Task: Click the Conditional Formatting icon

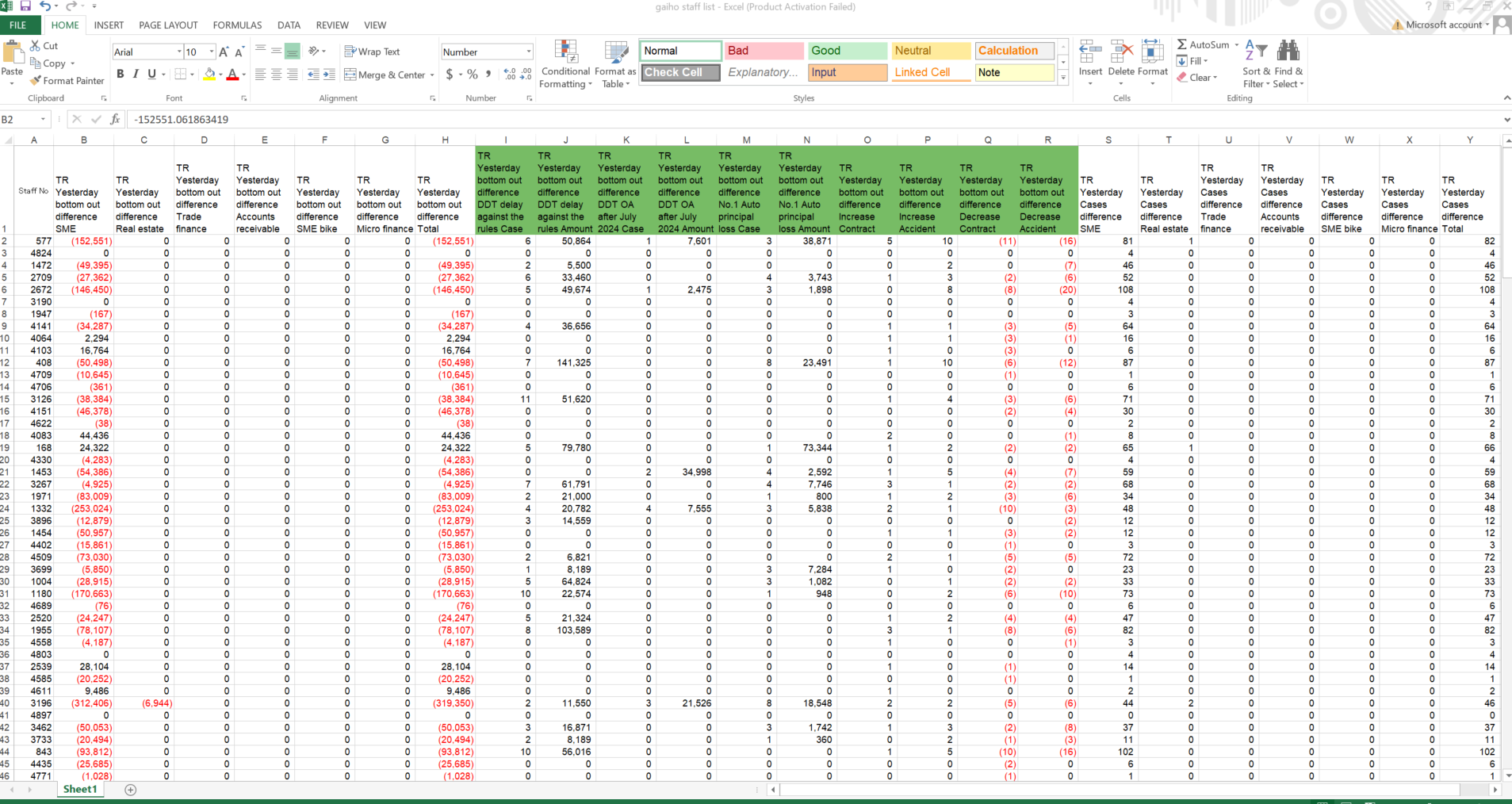Action: tap(565, 52)
